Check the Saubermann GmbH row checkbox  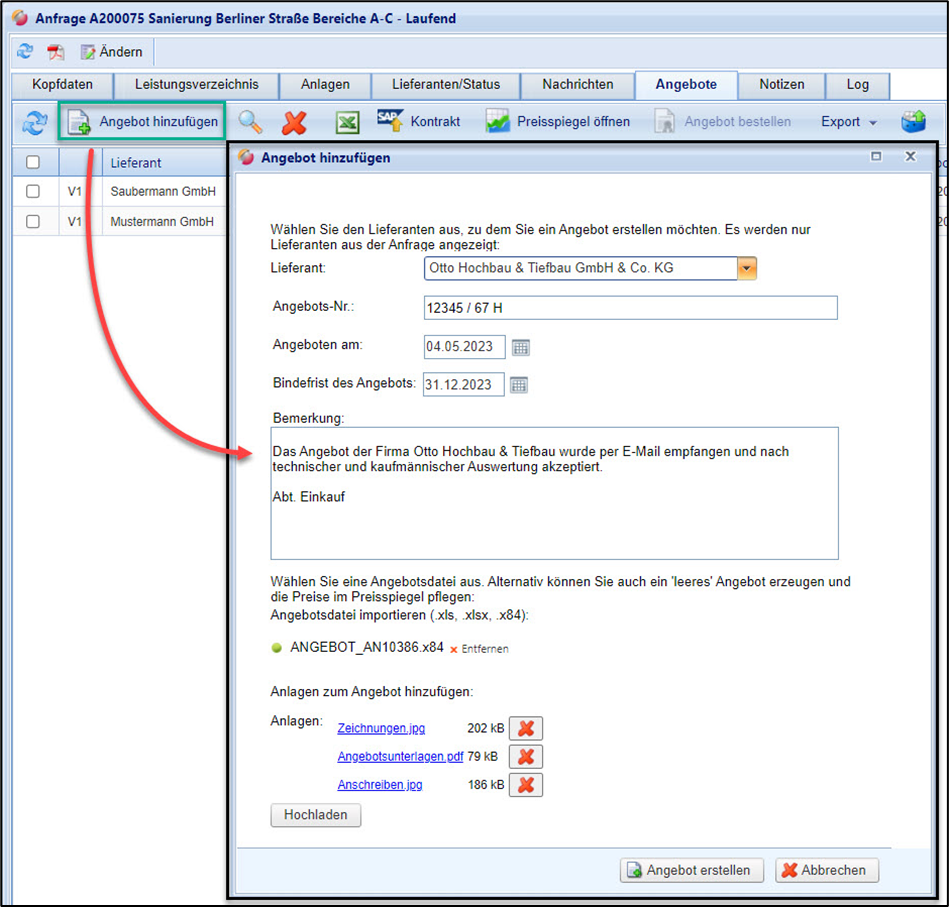point(33,191)
